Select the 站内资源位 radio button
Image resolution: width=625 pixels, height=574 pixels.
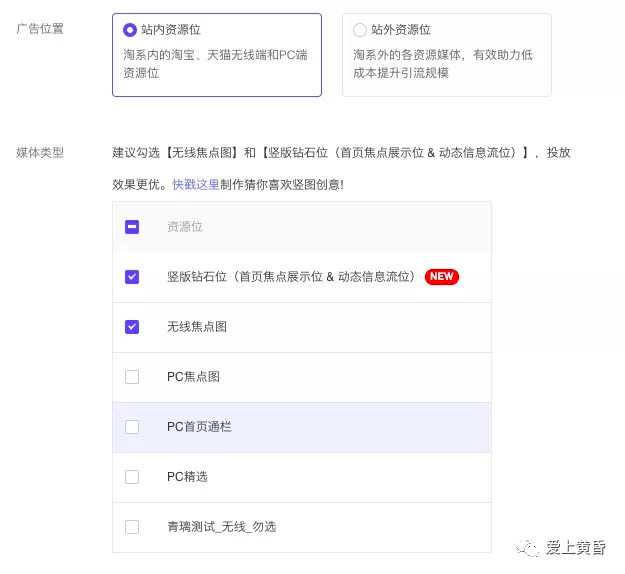(x=130, y=30)
